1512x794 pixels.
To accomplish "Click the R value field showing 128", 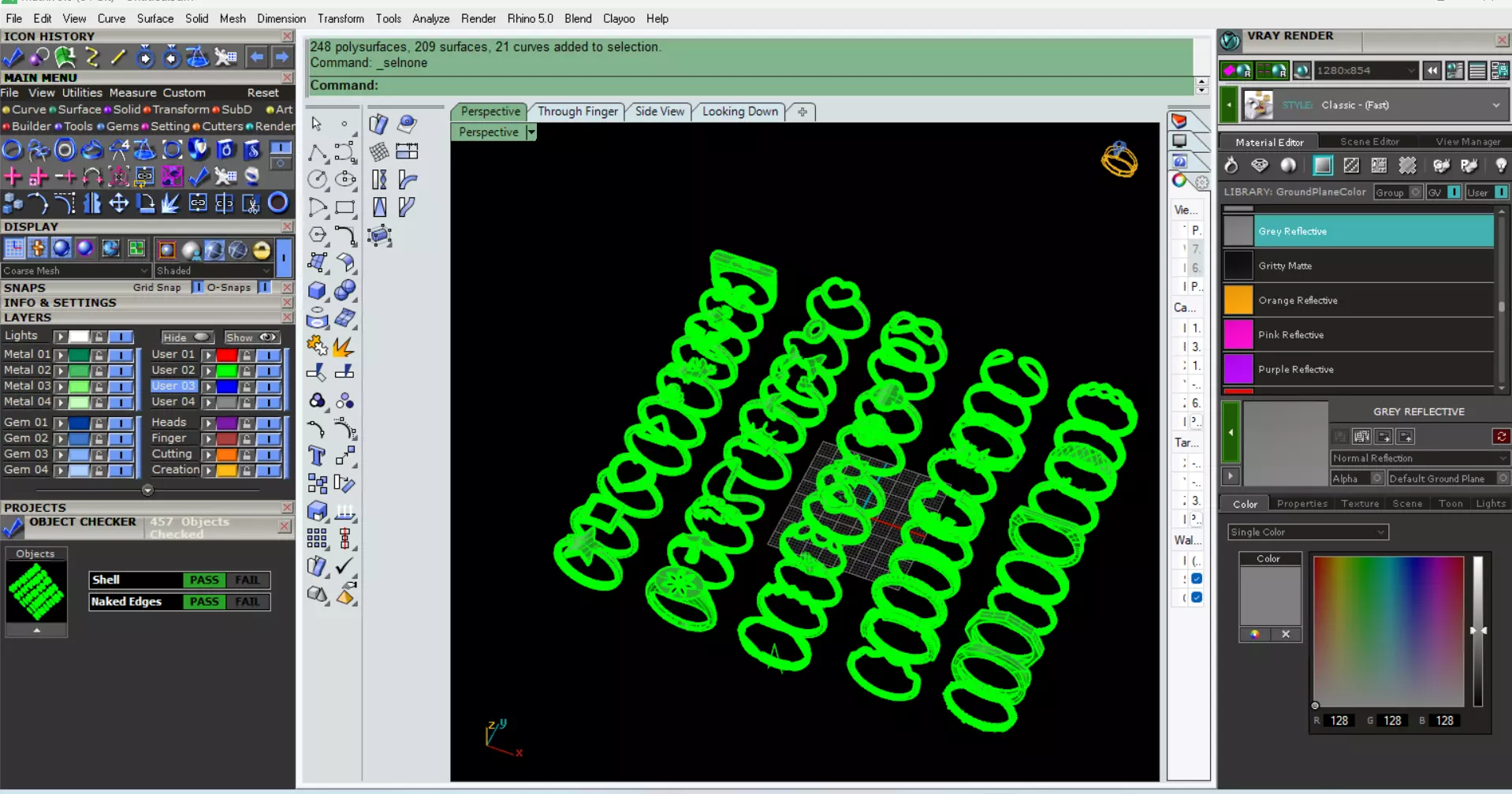I will (x=1339, y=721).
